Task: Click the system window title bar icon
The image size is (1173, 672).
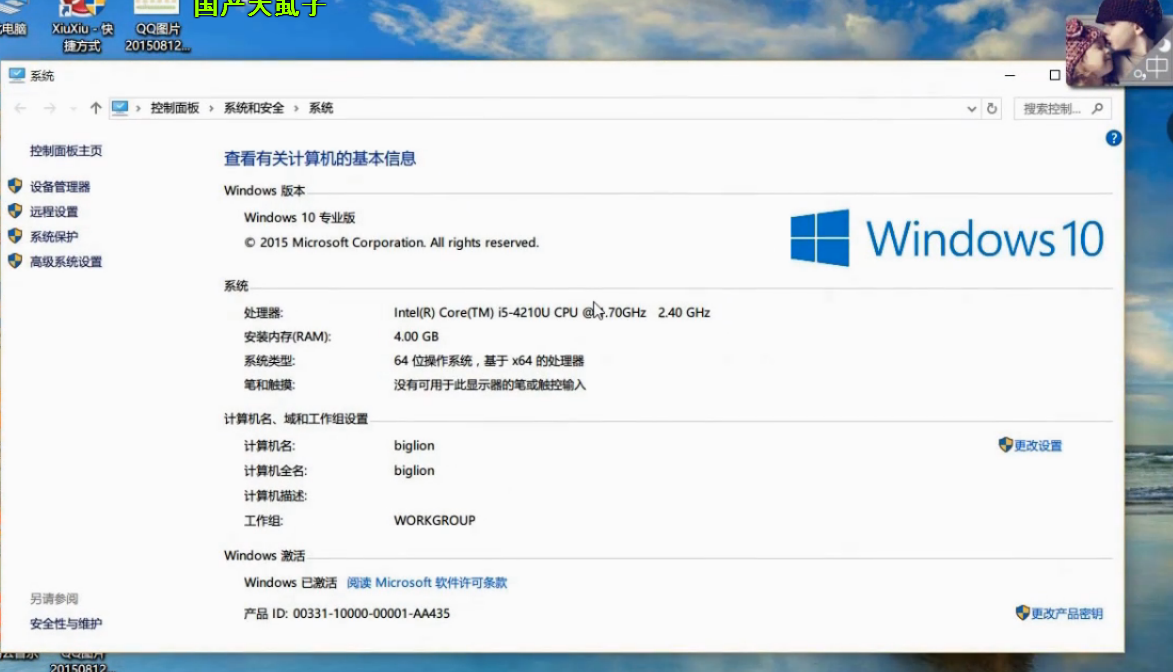Action: pyautogui.click(x=17, y=76)
